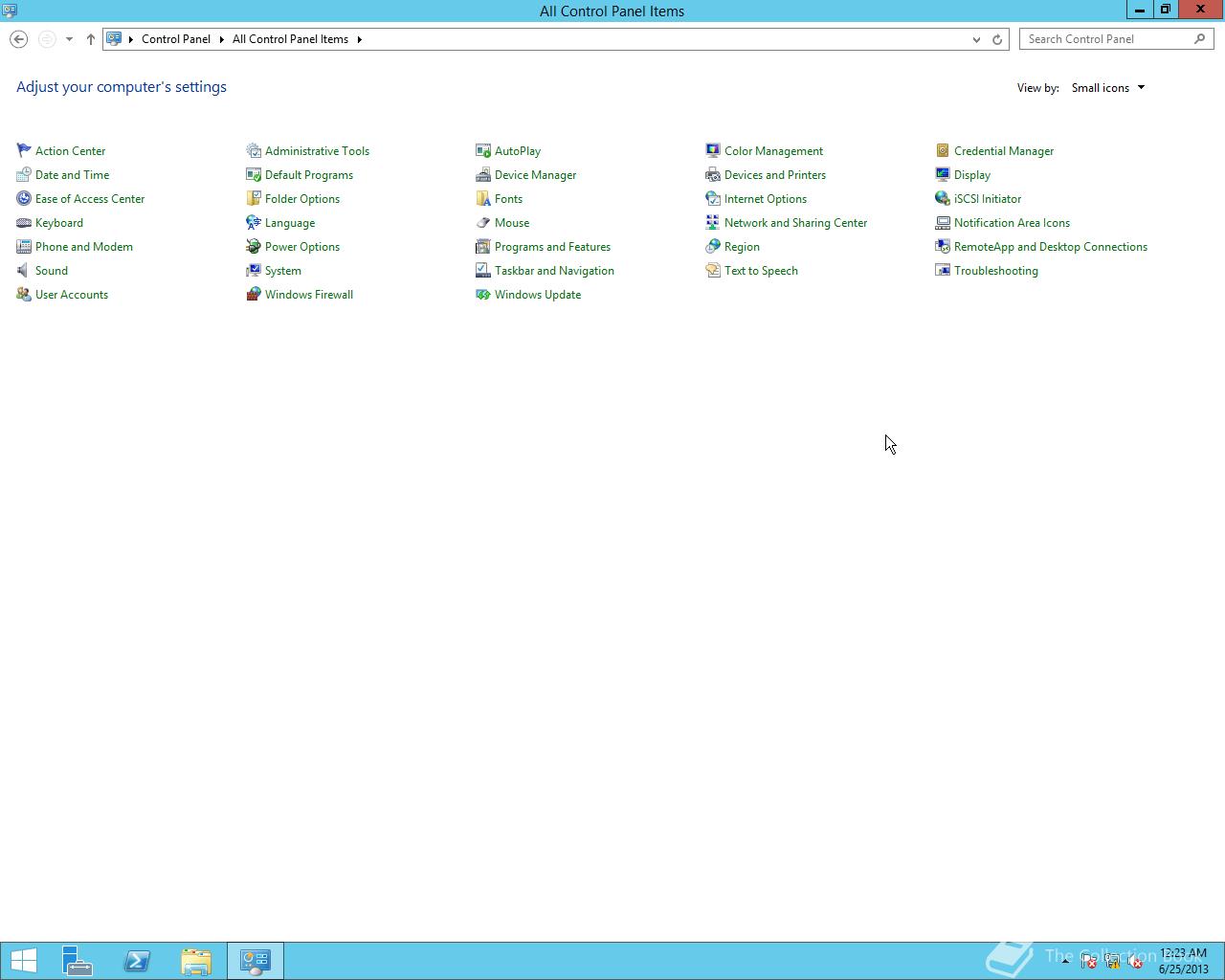Go up one level with Up arrow
The image size is (1225, 980).
point(91,39)
